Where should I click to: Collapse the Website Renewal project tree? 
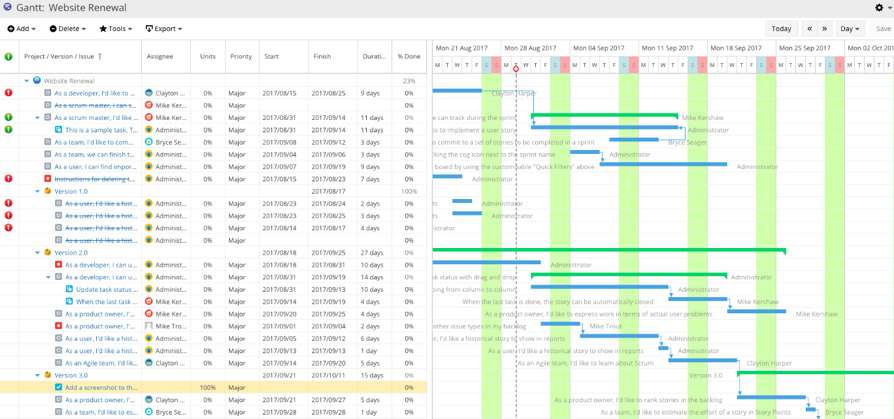[27, 81]
